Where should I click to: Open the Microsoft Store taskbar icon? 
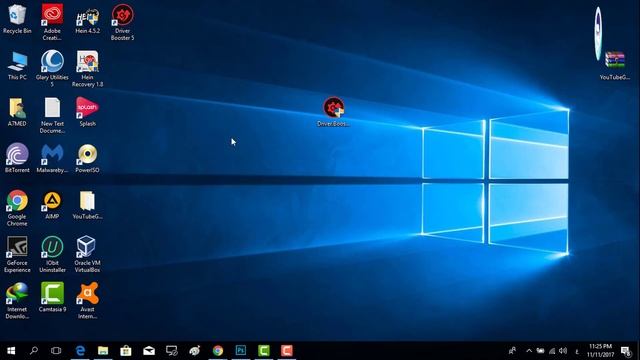126,351
